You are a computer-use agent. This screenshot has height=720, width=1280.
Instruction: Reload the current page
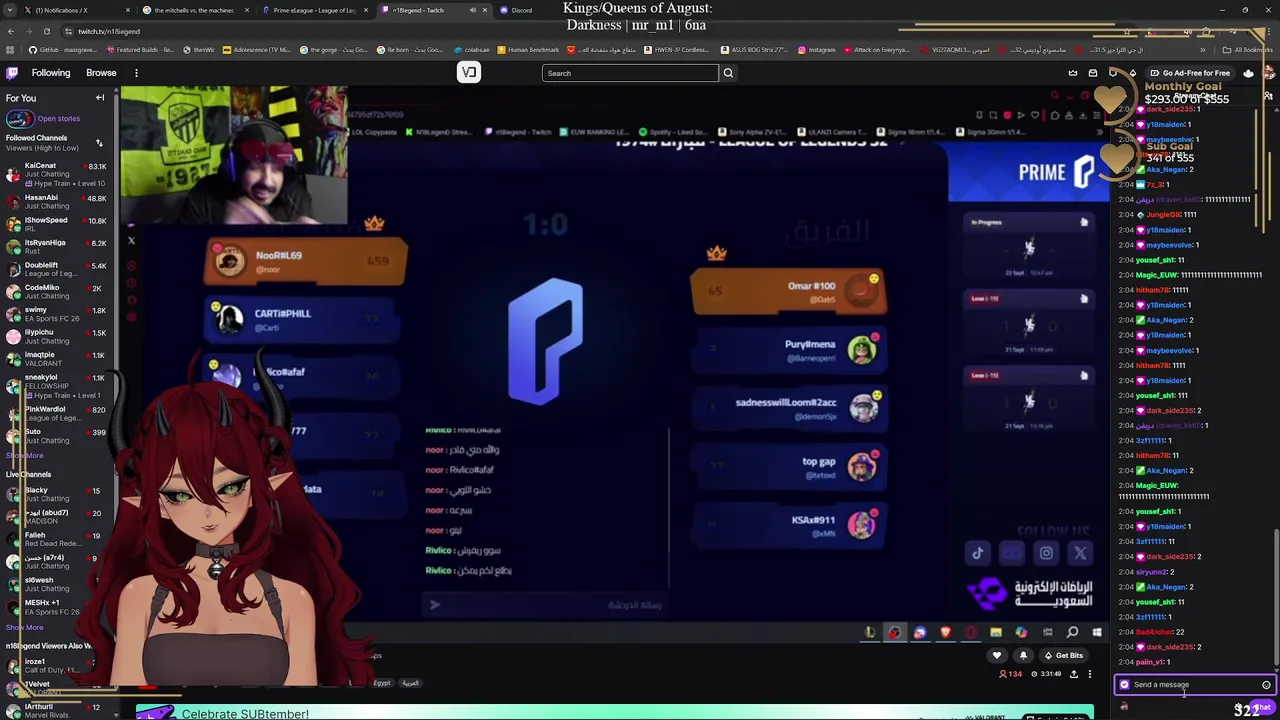pyautogui.click(x=46, y=31)
